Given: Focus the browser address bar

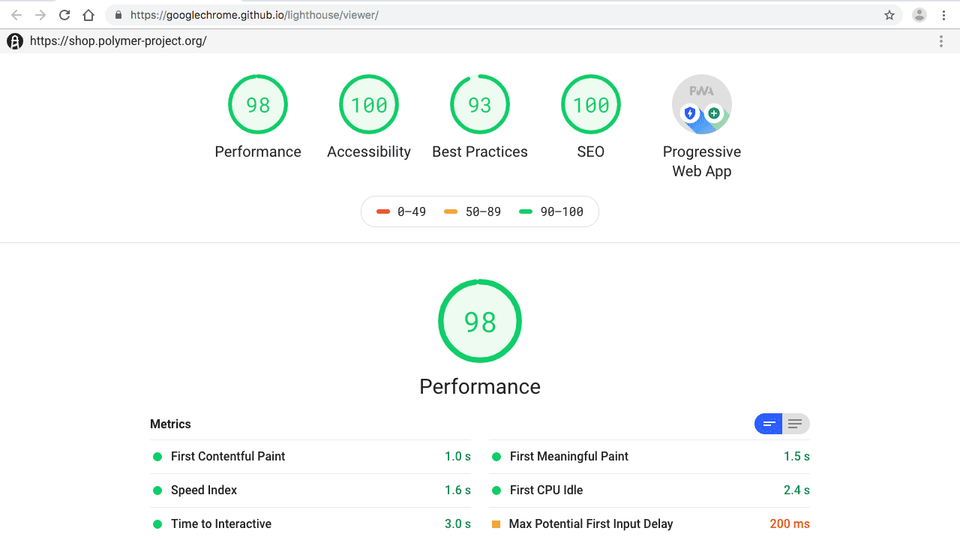Looking at the screenshot, I should [502, 15].
